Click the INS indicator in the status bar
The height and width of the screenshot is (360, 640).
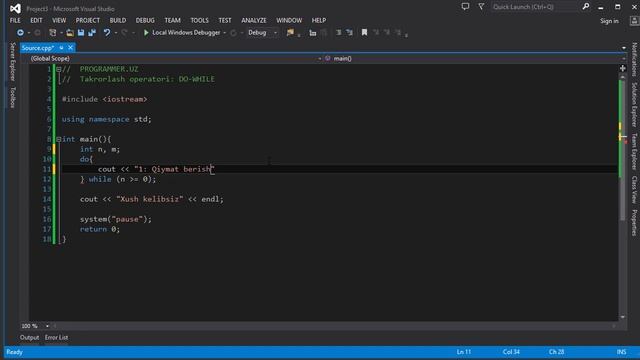[x=621, y=352]
